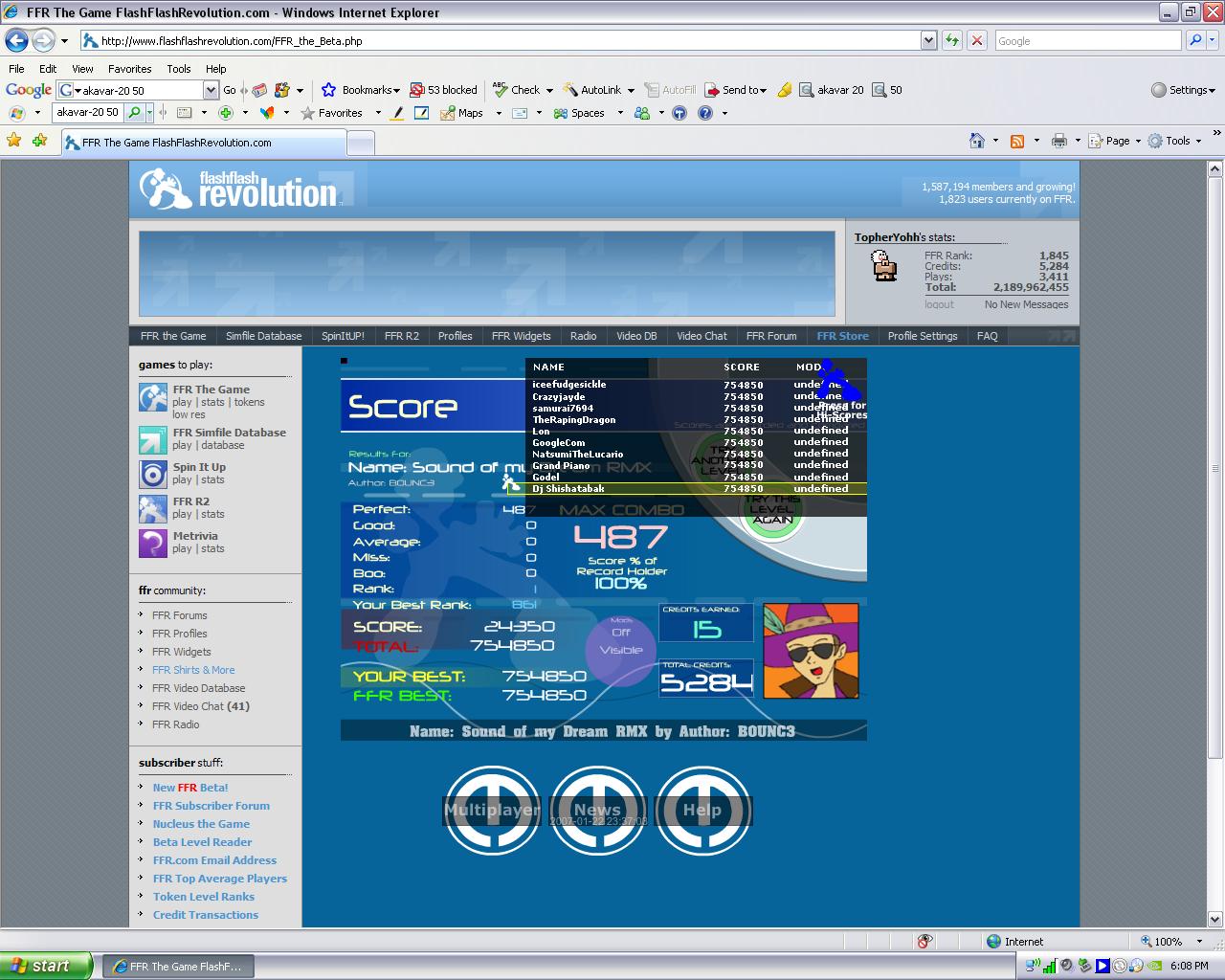1225x980 pixels.
Task: Toggle the 53 blocked popup blocker
Action: (x=443, y=90)
